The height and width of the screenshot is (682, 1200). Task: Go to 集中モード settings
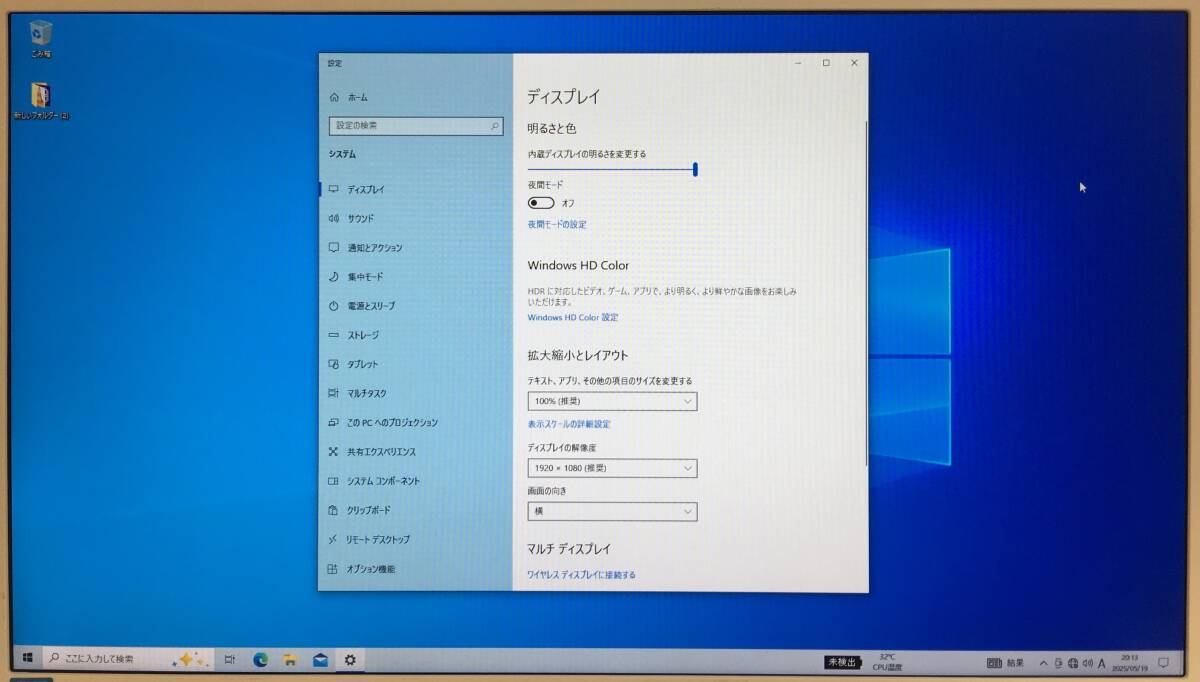(415, 276)
